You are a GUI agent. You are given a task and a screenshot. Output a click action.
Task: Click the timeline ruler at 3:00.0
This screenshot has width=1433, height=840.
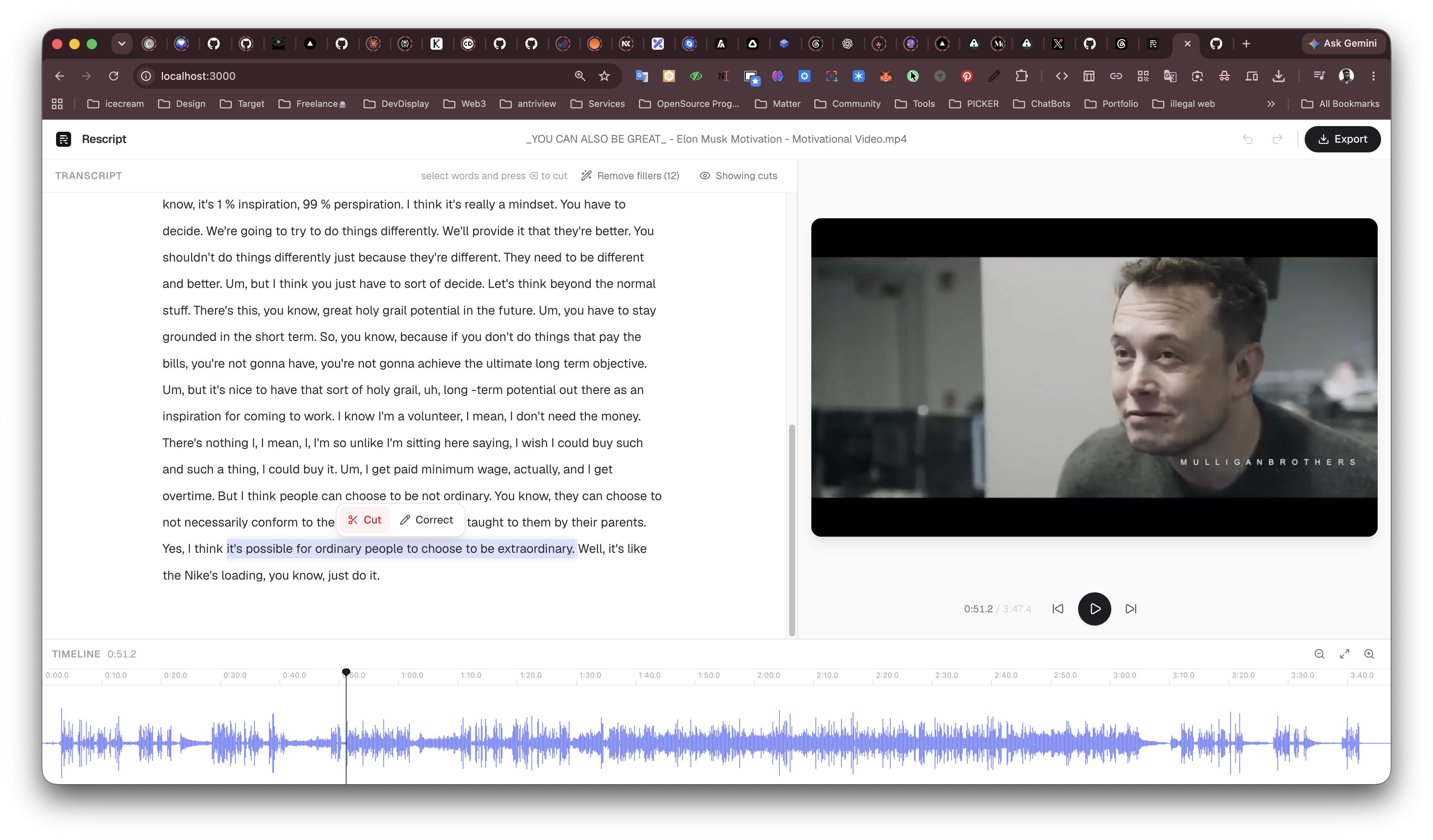click(1124, 675)
